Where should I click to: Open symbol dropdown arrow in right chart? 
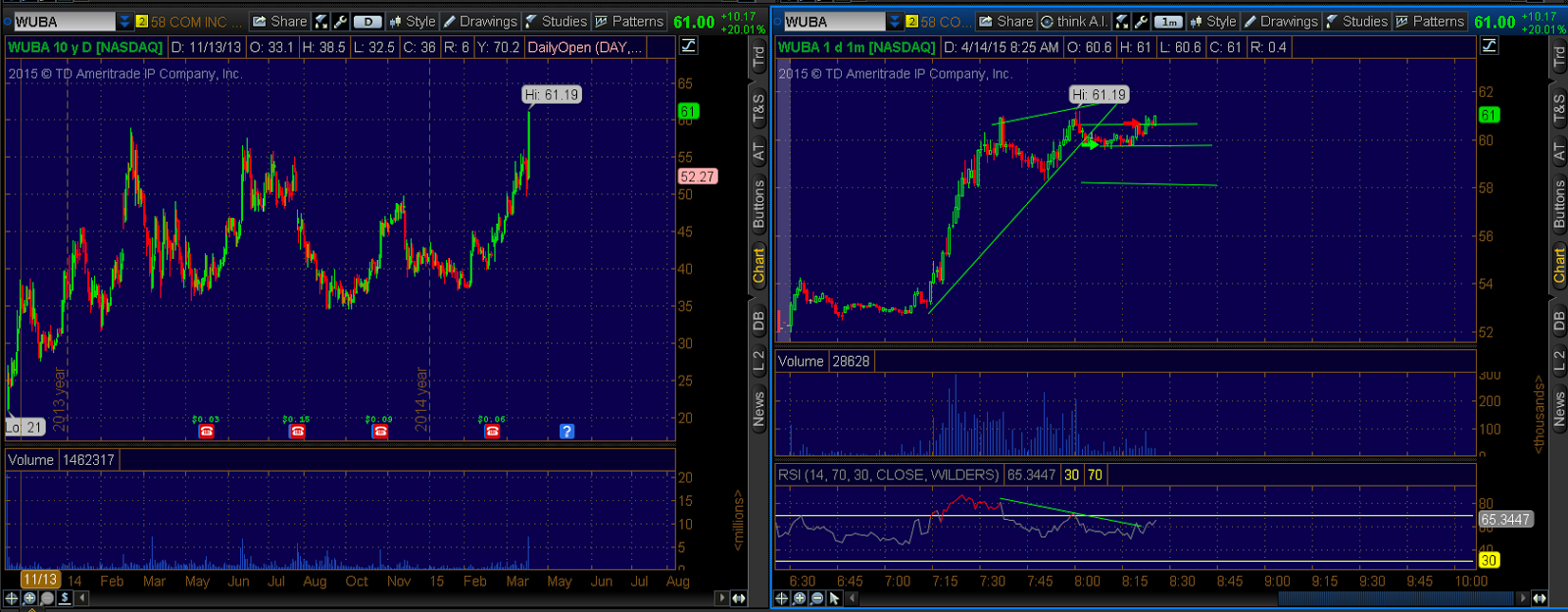(x=895, y=22)
